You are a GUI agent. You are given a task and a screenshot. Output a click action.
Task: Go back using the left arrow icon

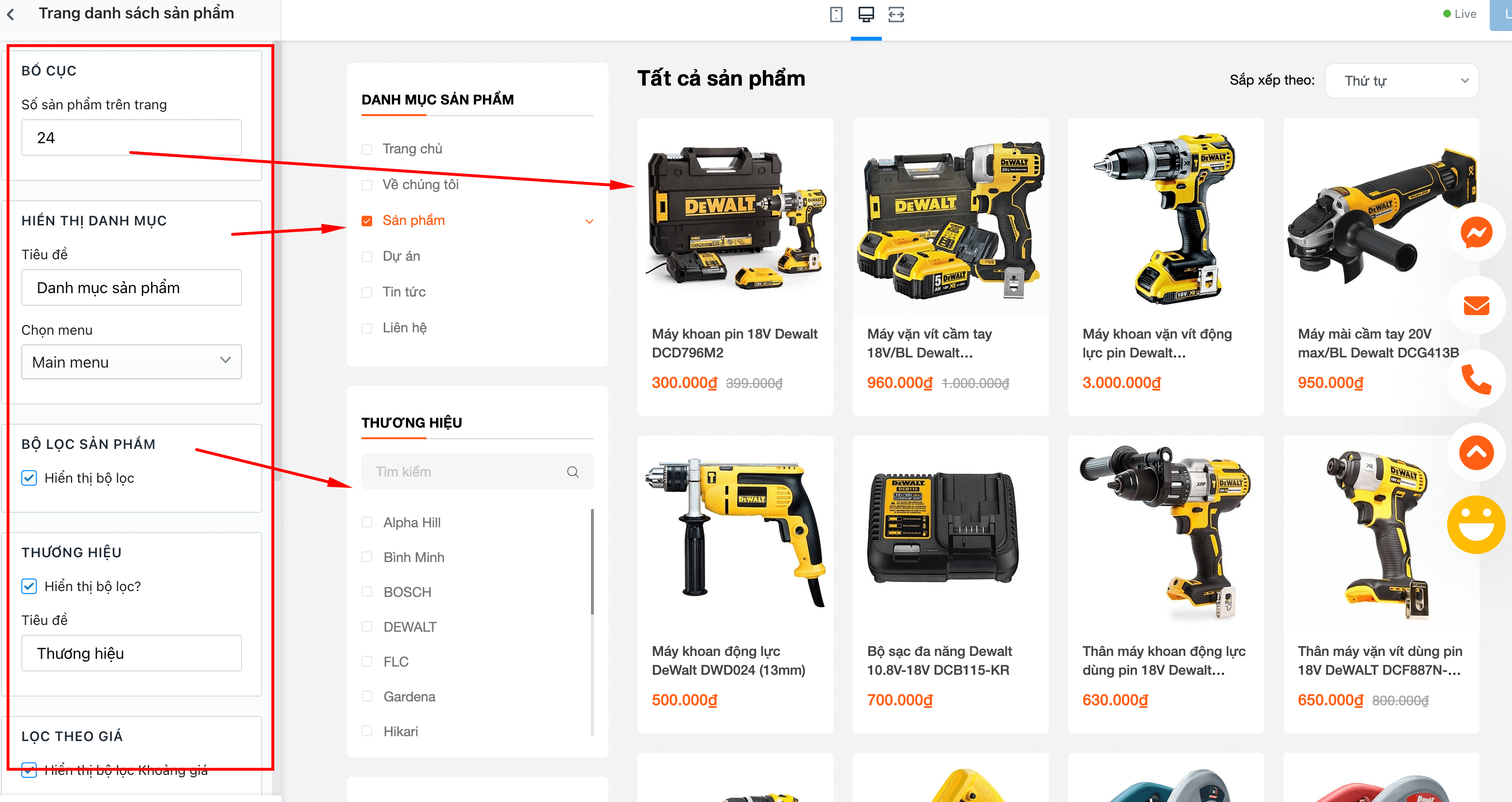pyautogui.click(x=11, y=14)
